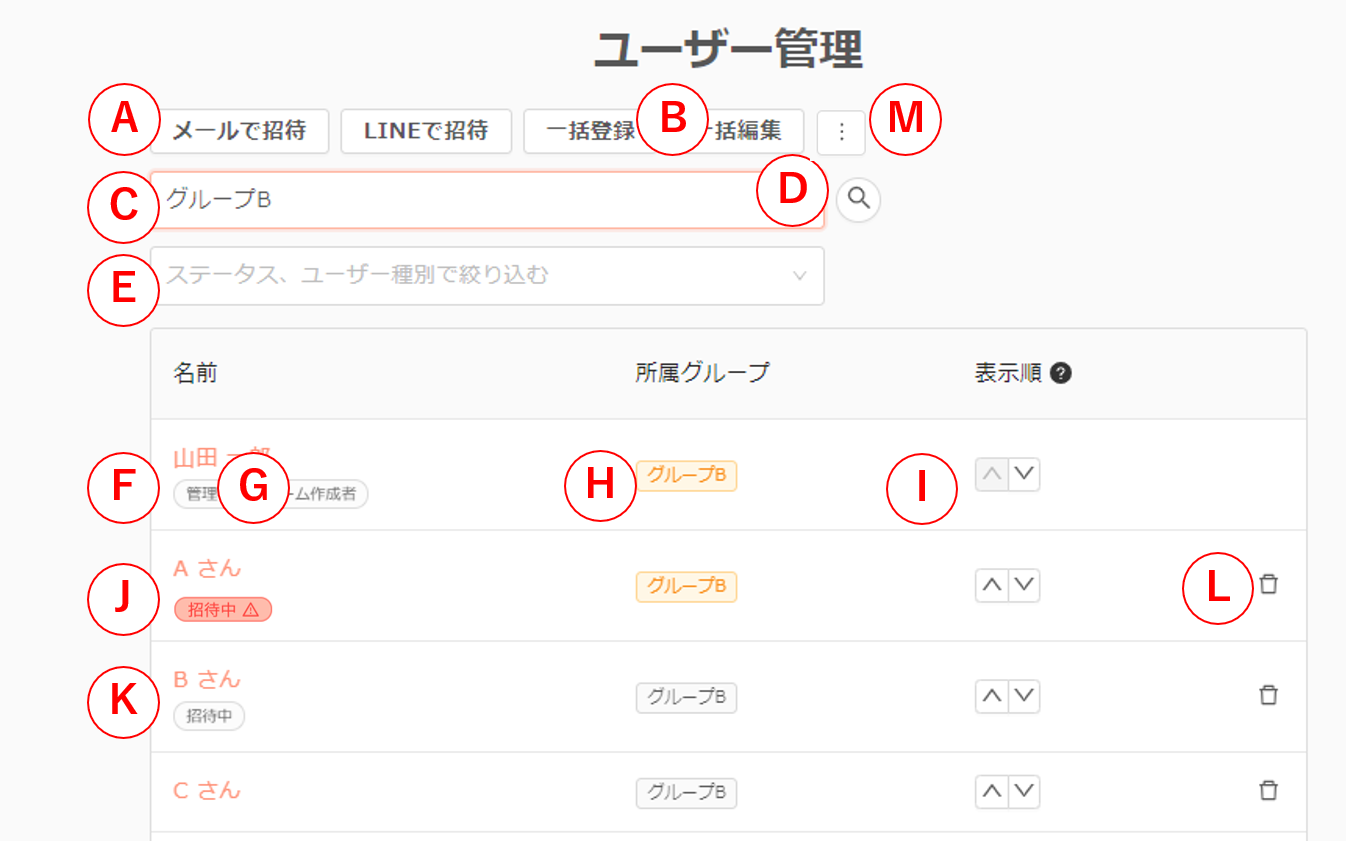1346x841 pixels.
Task: Click the help icon beside 表示順
Action: coord(1062,374)
